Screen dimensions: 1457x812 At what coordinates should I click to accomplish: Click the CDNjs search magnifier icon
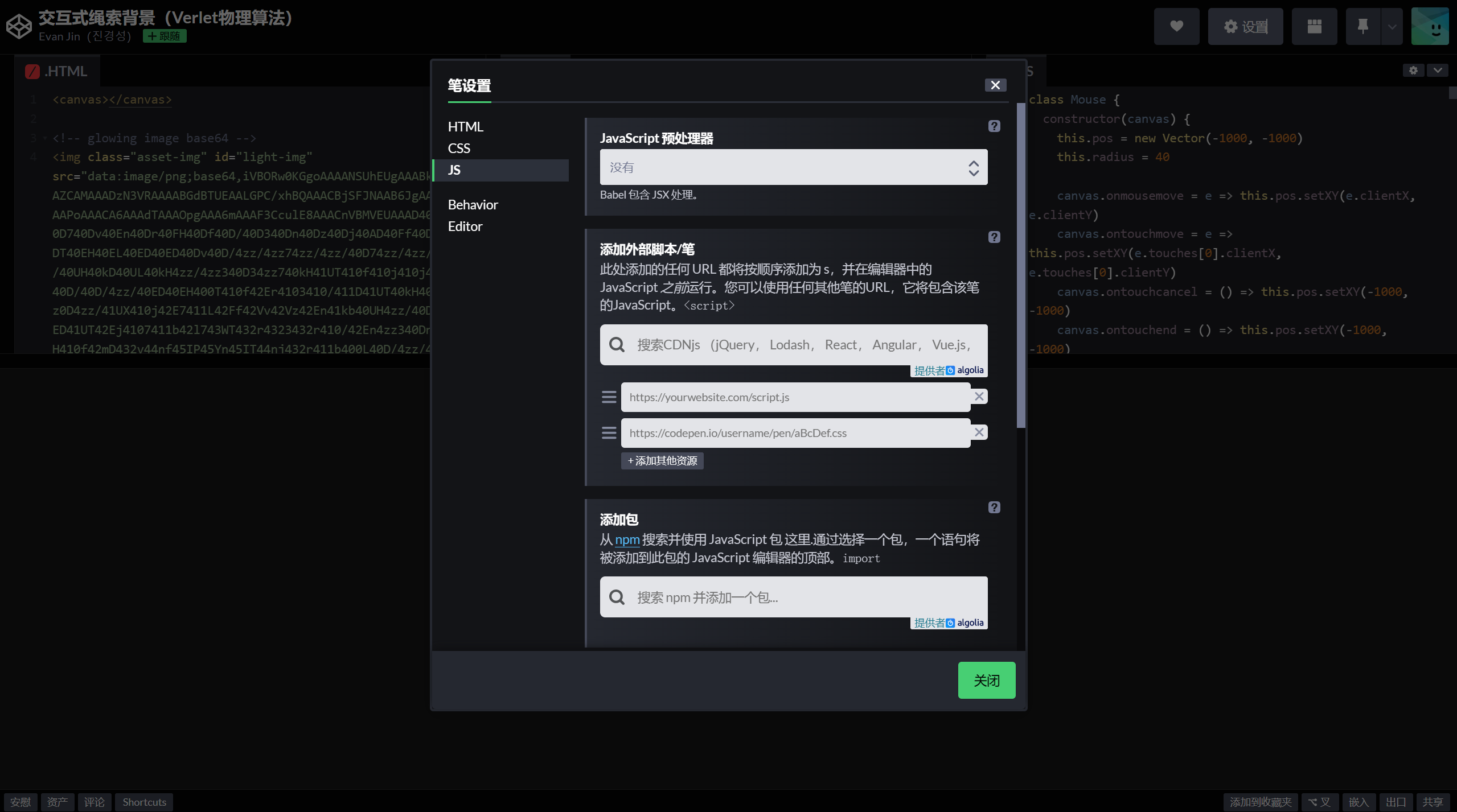pos(617,344)
